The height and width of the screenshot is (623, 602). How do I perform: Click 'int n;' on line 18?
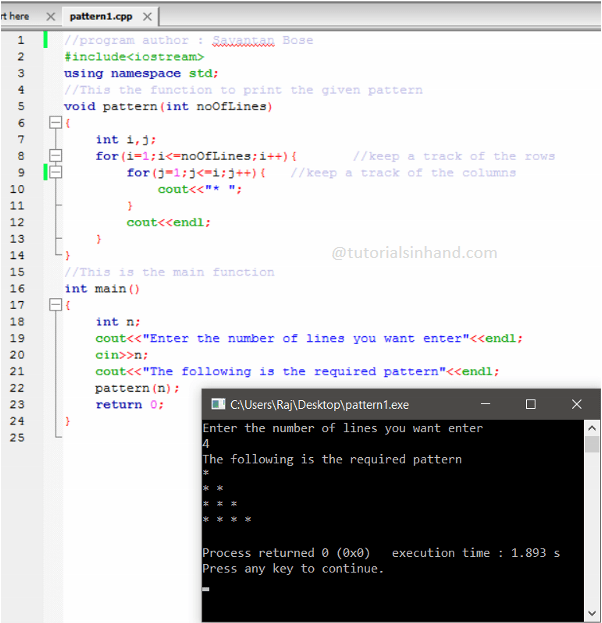(118, 322)
